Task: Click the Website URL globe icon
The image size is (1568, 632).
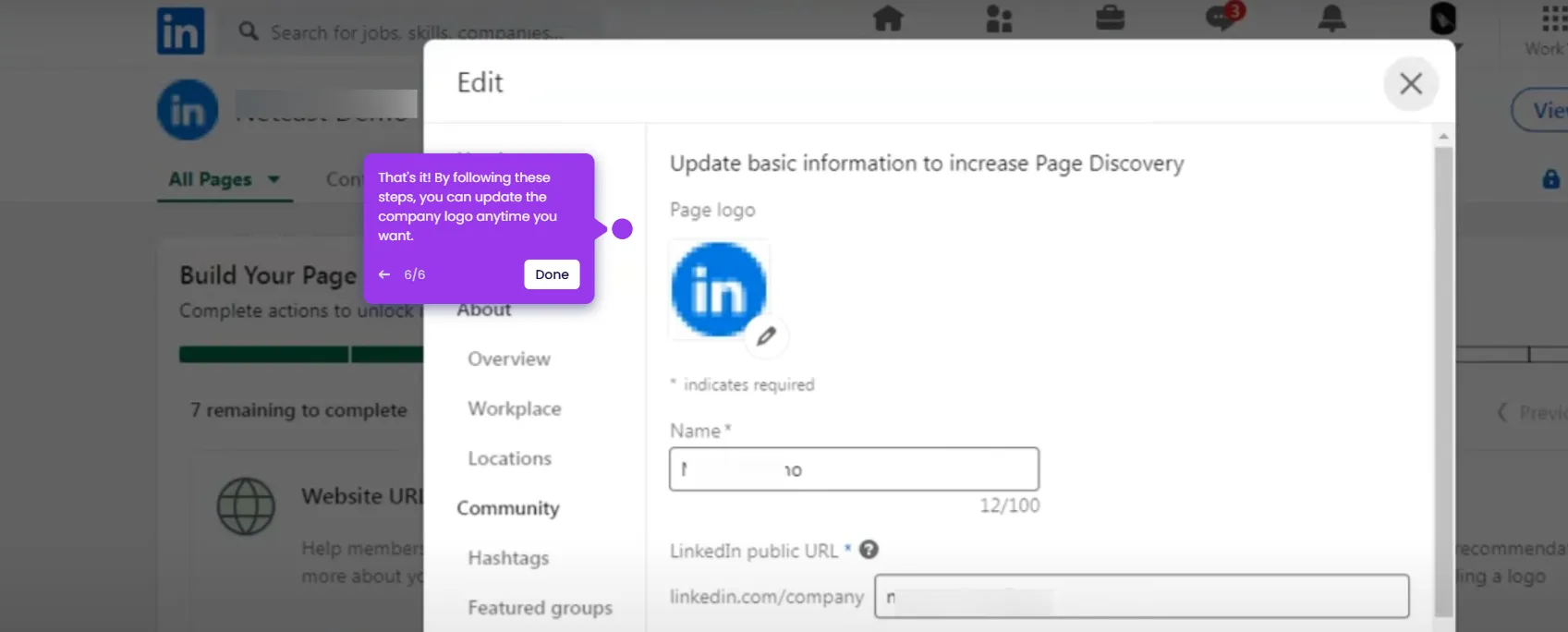Action: tap(246, 506)
